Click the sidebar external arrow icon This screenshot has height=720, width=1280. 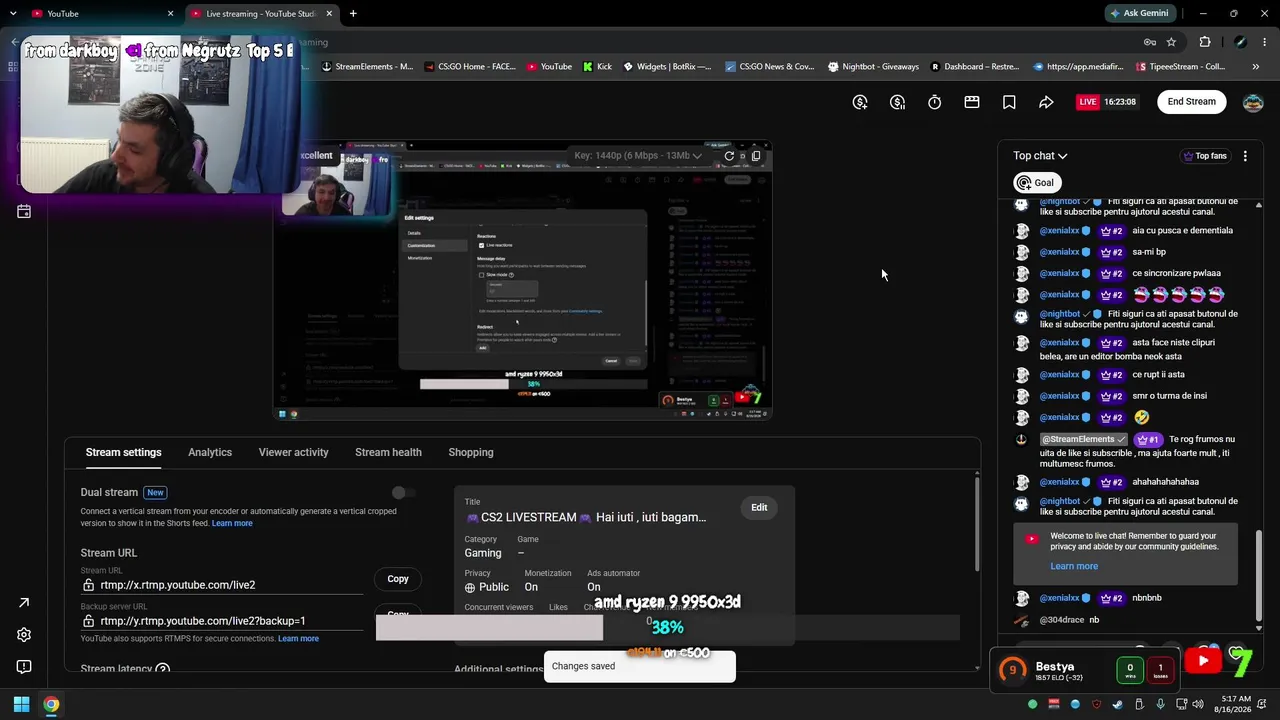click(24, 602)
